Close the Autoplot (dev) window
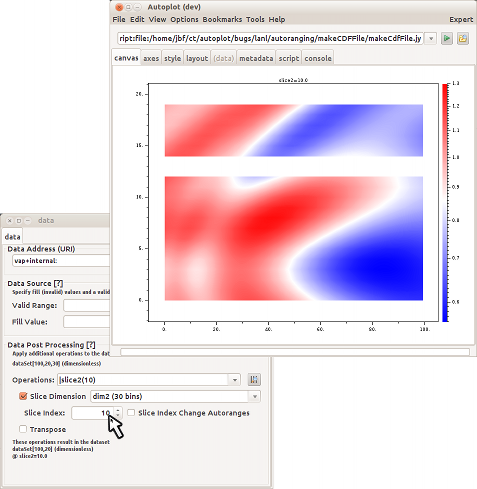 click(x=119, y=7)
